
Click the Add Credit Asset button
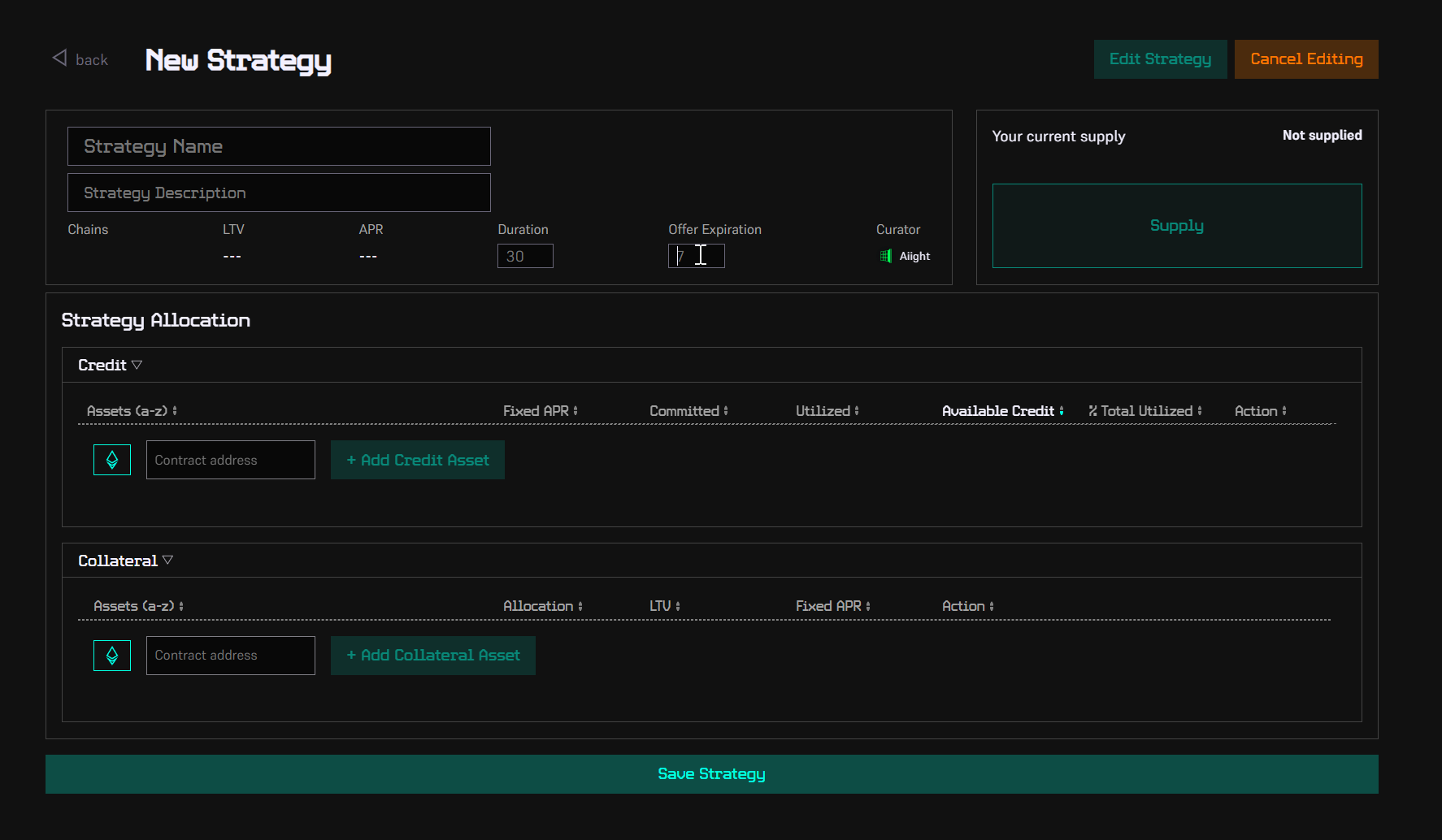(417, 461)
